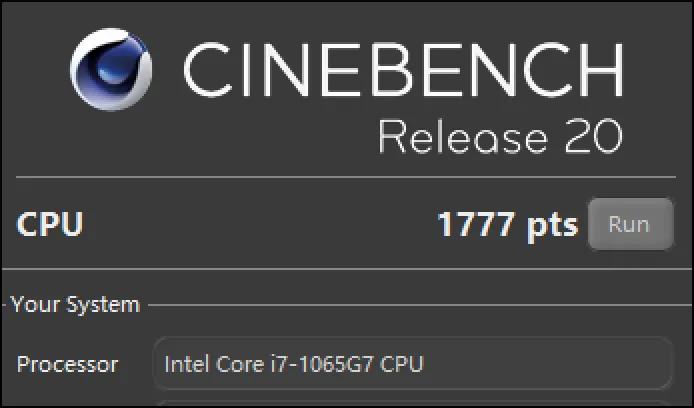Viewport: 694px width, 408px height.
Task: Click the Cinebench sphere logo icon
Action: click(112, 70)
